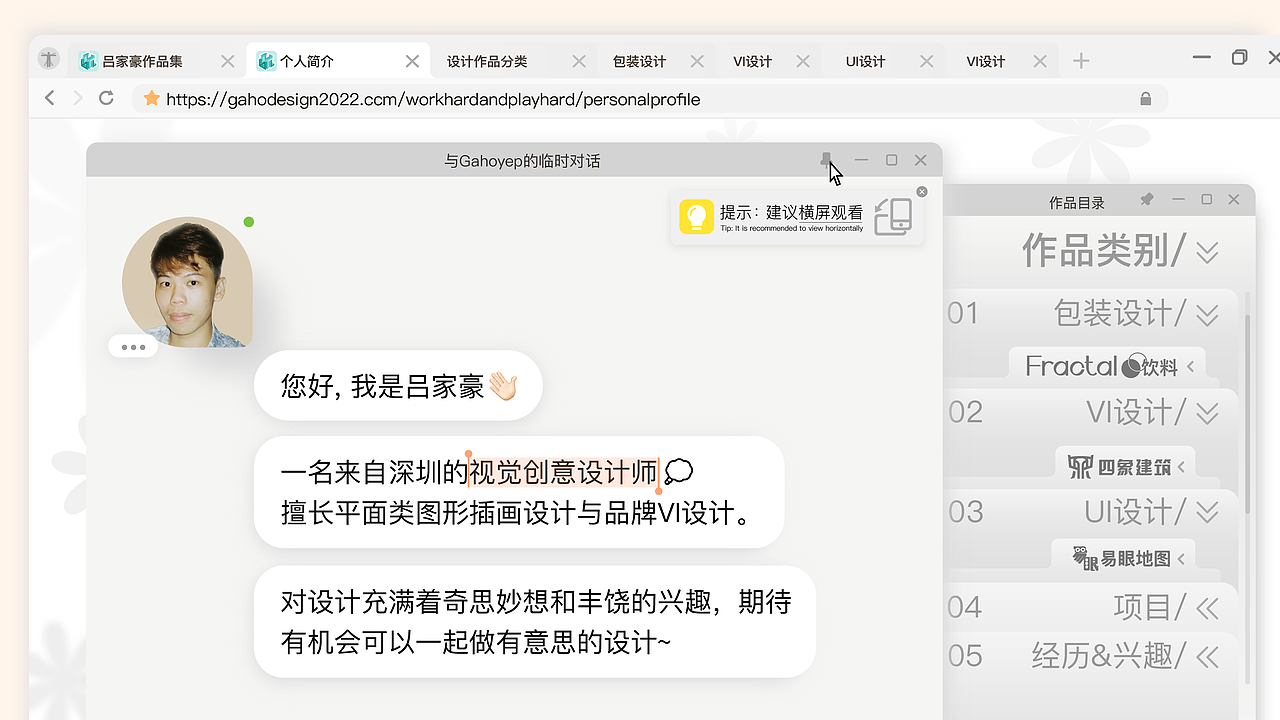Click the 作品目录 panel scrollbar
This screenshot has height=720, width=1280.
1247,413
